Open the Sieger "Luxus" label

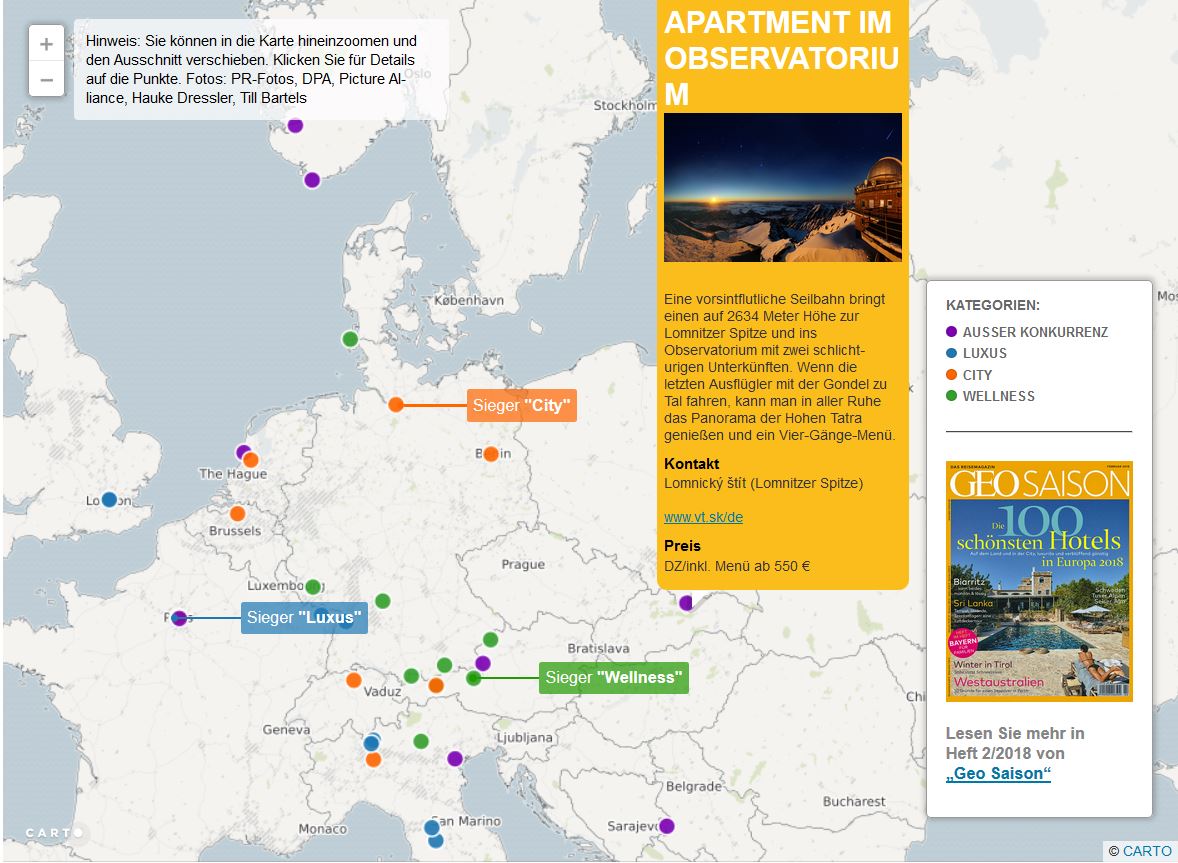pyautogui.click(x=304, y=618)
